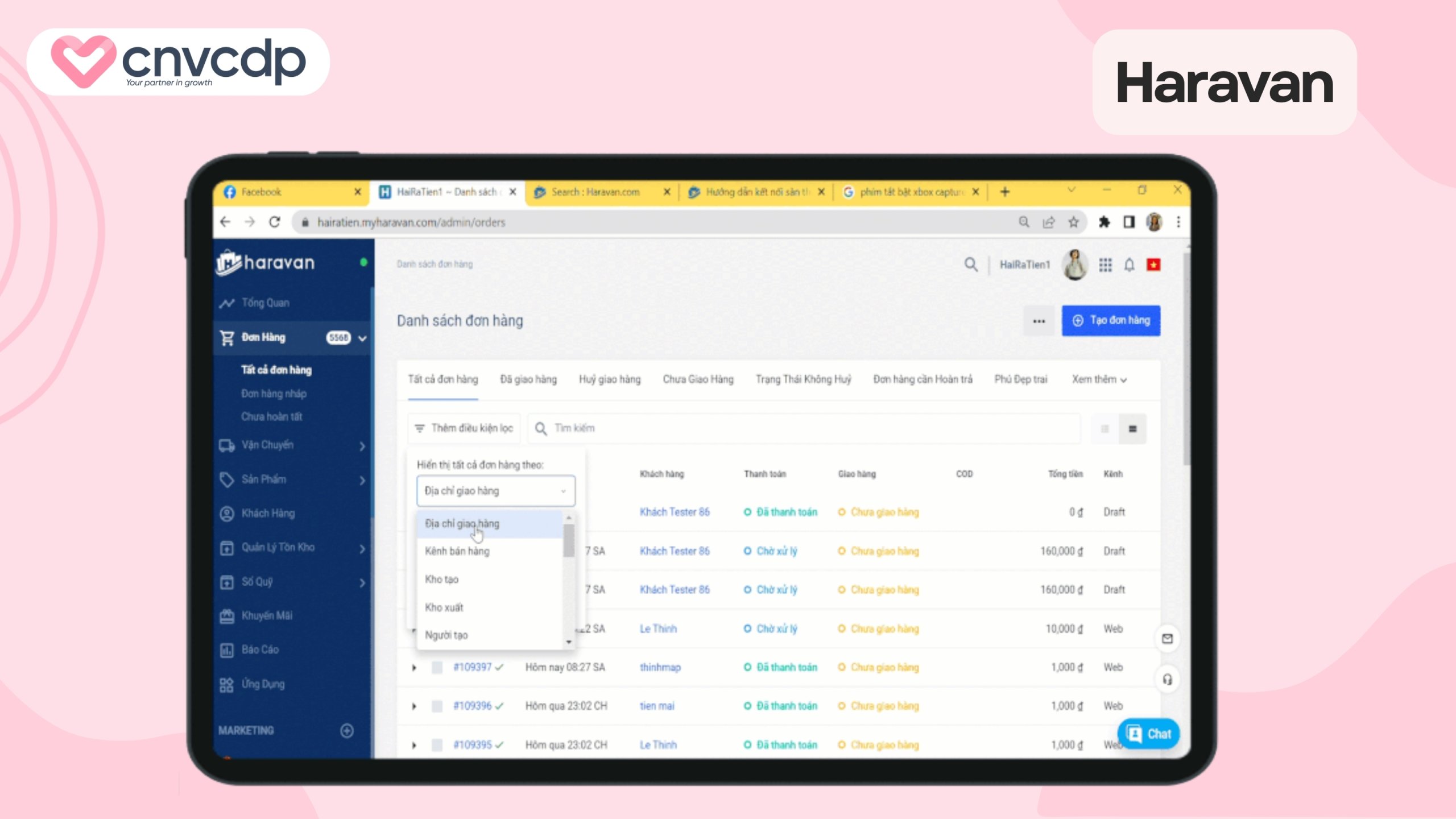The height and width of the screenshot is (819, 1456).
Task: Click the Vietnam flag language icon
Action: click(x=1153, y=265)
